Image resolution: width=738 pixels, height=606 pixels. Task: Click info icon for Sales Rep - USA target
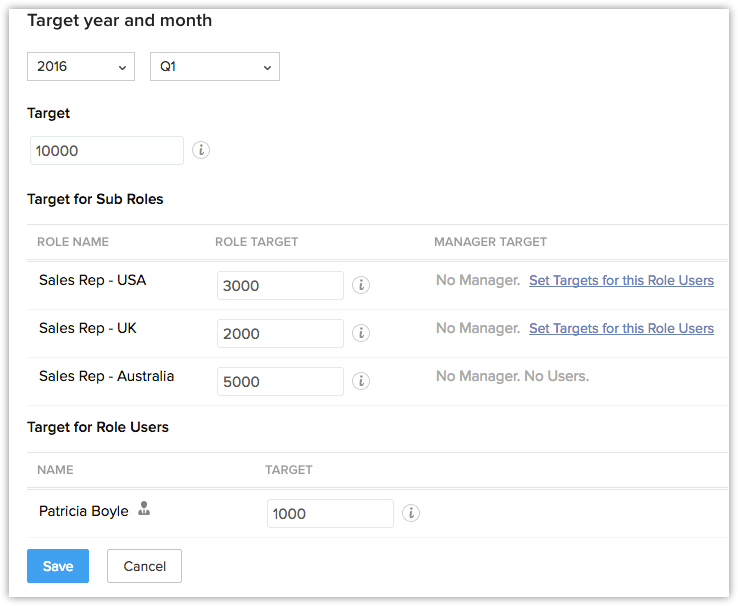pyautogui.click(x=362, y=285)
